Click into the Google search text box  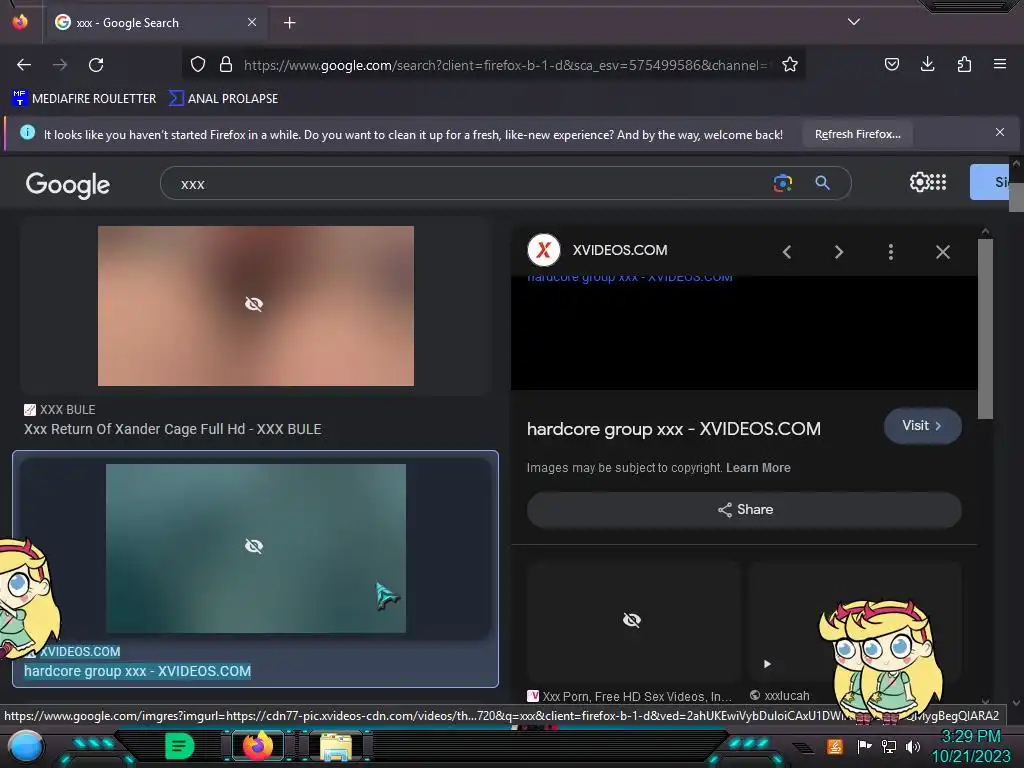click(470, 184)
